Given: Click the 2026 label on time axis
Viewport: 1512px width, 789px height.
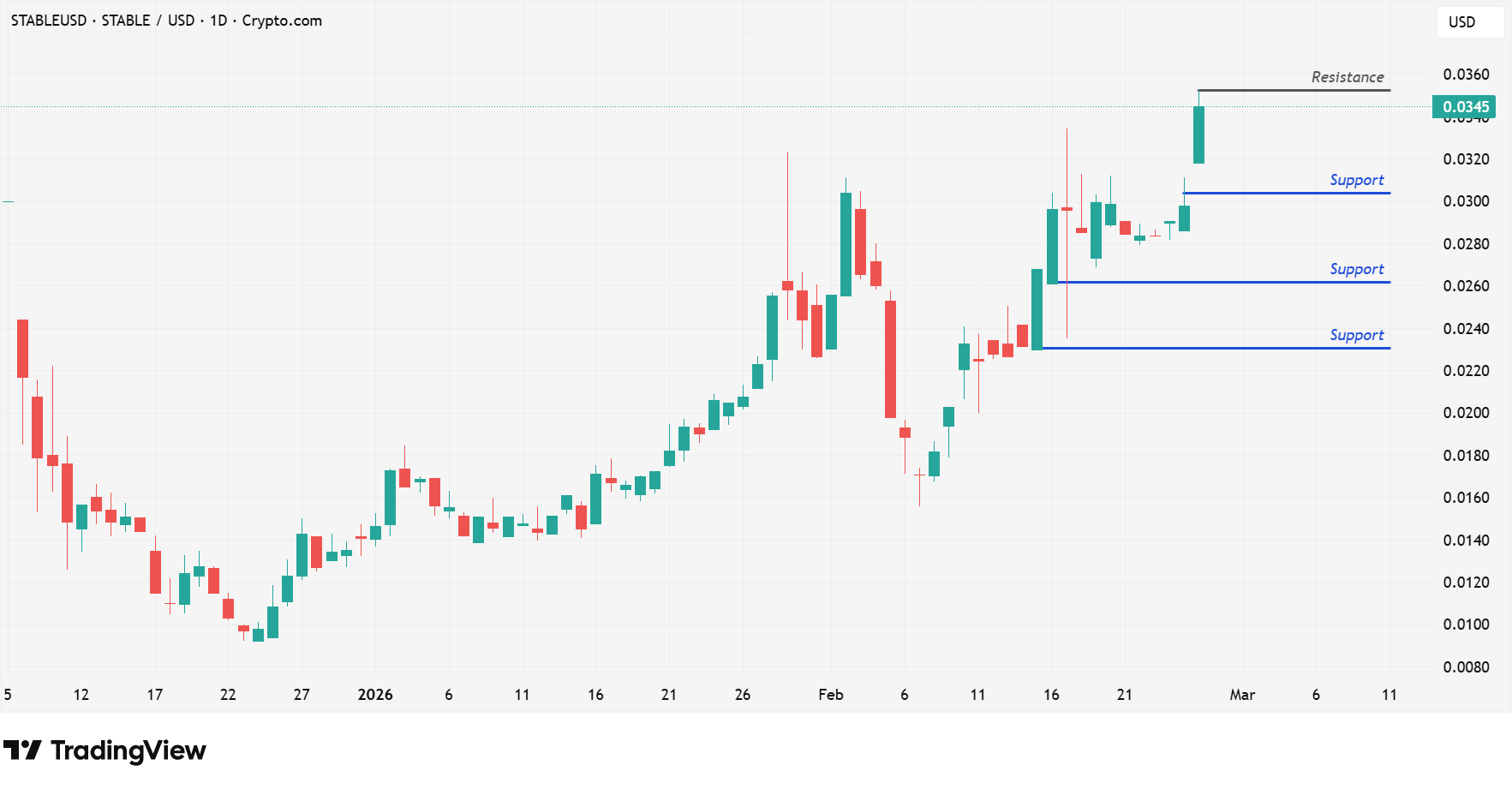Looking at the screenshot, I should 375,695.
